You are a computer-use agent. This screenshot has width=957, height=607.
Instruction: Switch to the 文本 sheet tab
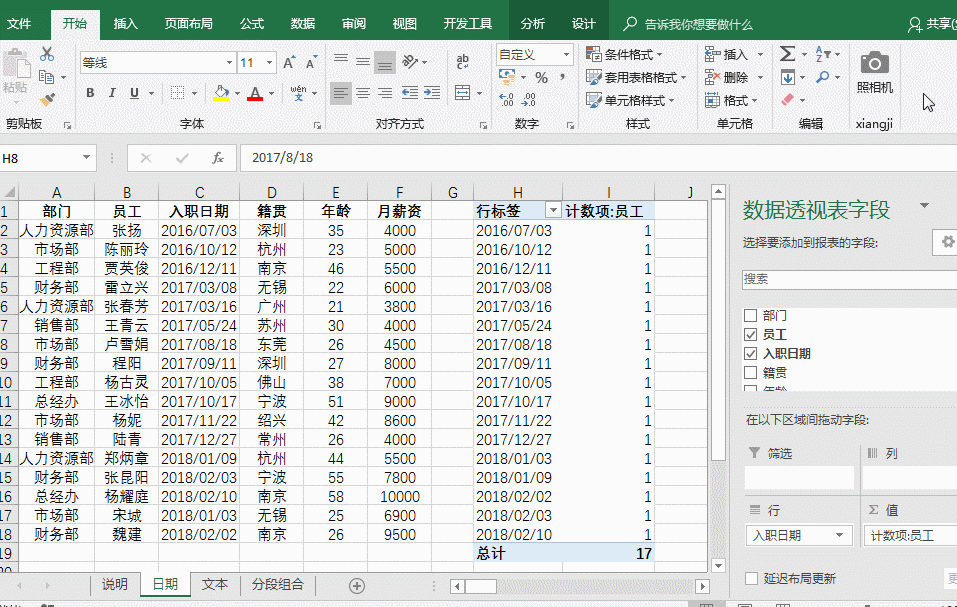[215, 584]
